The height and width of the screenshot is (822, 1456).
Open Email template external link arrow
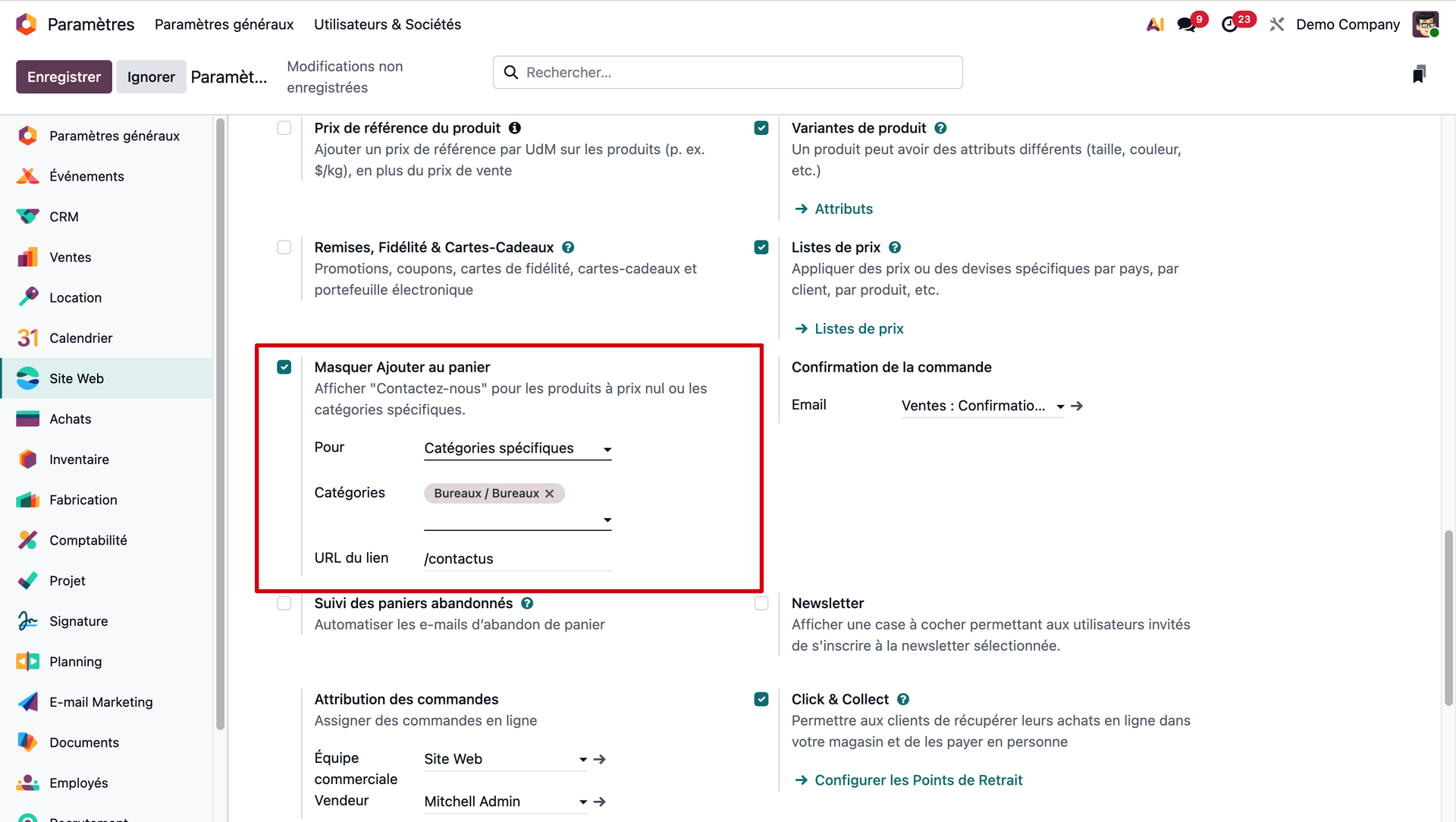click(x=1077, y=406)
